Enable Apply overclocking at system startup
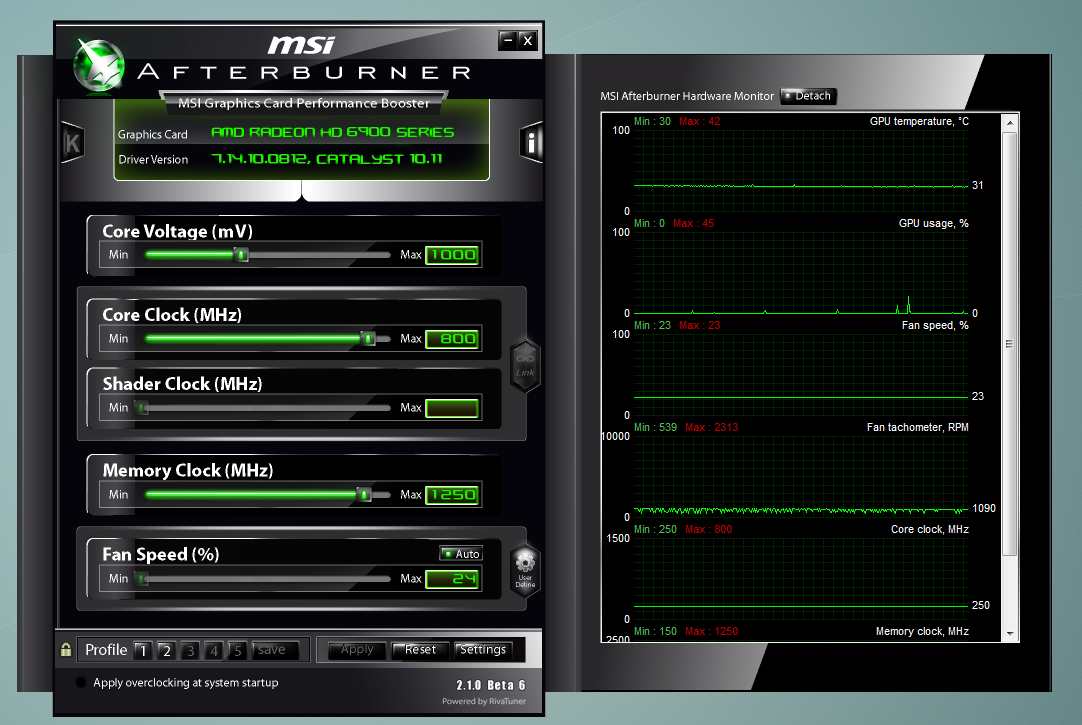The height and width of the screenshot is (725, 1082). [81, 682]
